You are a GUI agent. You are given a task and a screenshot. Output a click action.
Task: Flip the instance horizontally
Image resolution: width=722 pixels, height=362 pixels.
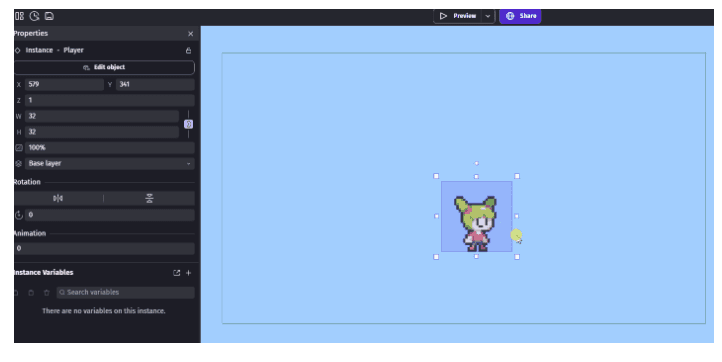pyautogui.click(x=58, y=199)
